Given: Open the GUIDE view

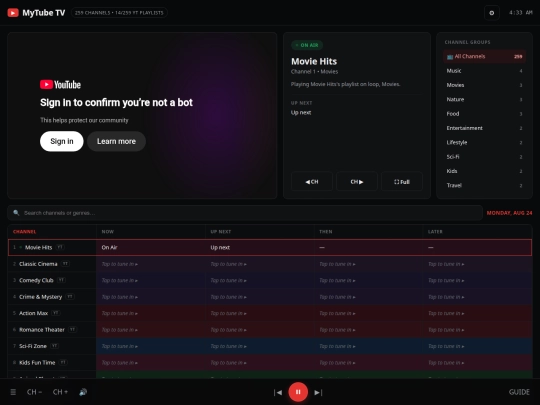Looking at the screenshot, I should point(519,392).
